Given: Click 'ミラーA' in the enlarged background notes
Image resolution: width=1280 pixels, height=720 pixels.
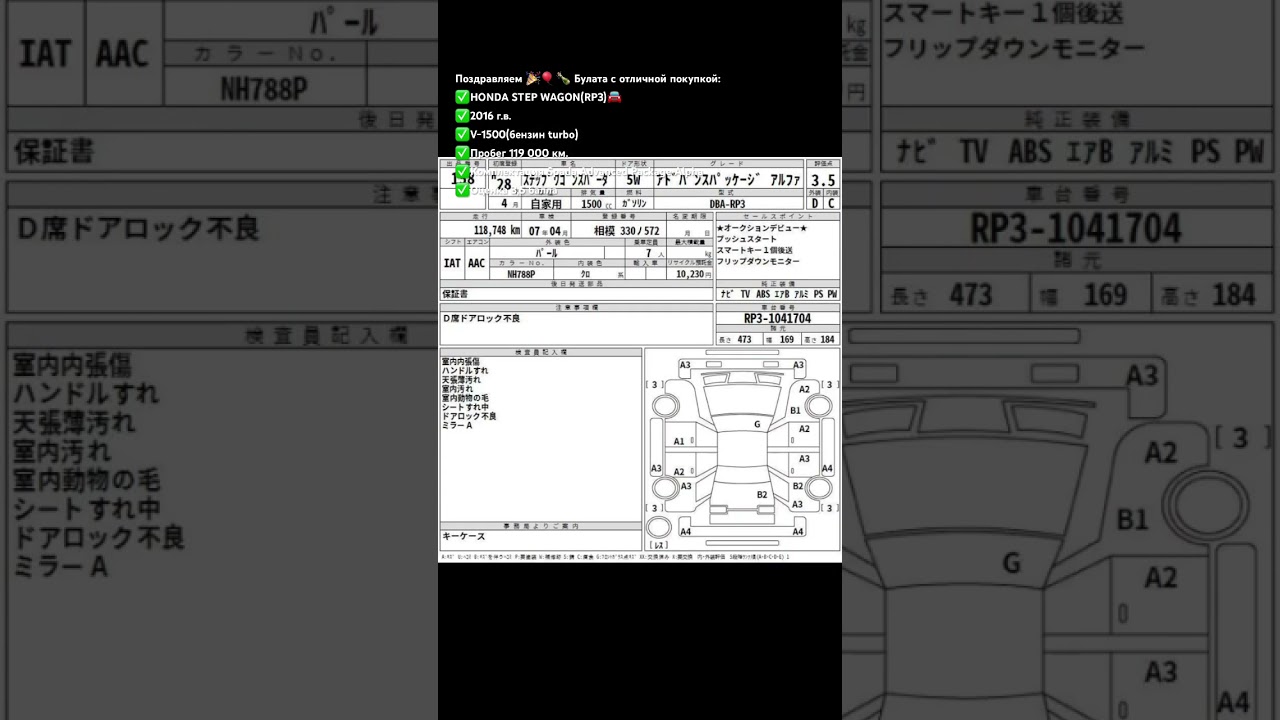Looking at the screenshot, I should coord(60,566).
